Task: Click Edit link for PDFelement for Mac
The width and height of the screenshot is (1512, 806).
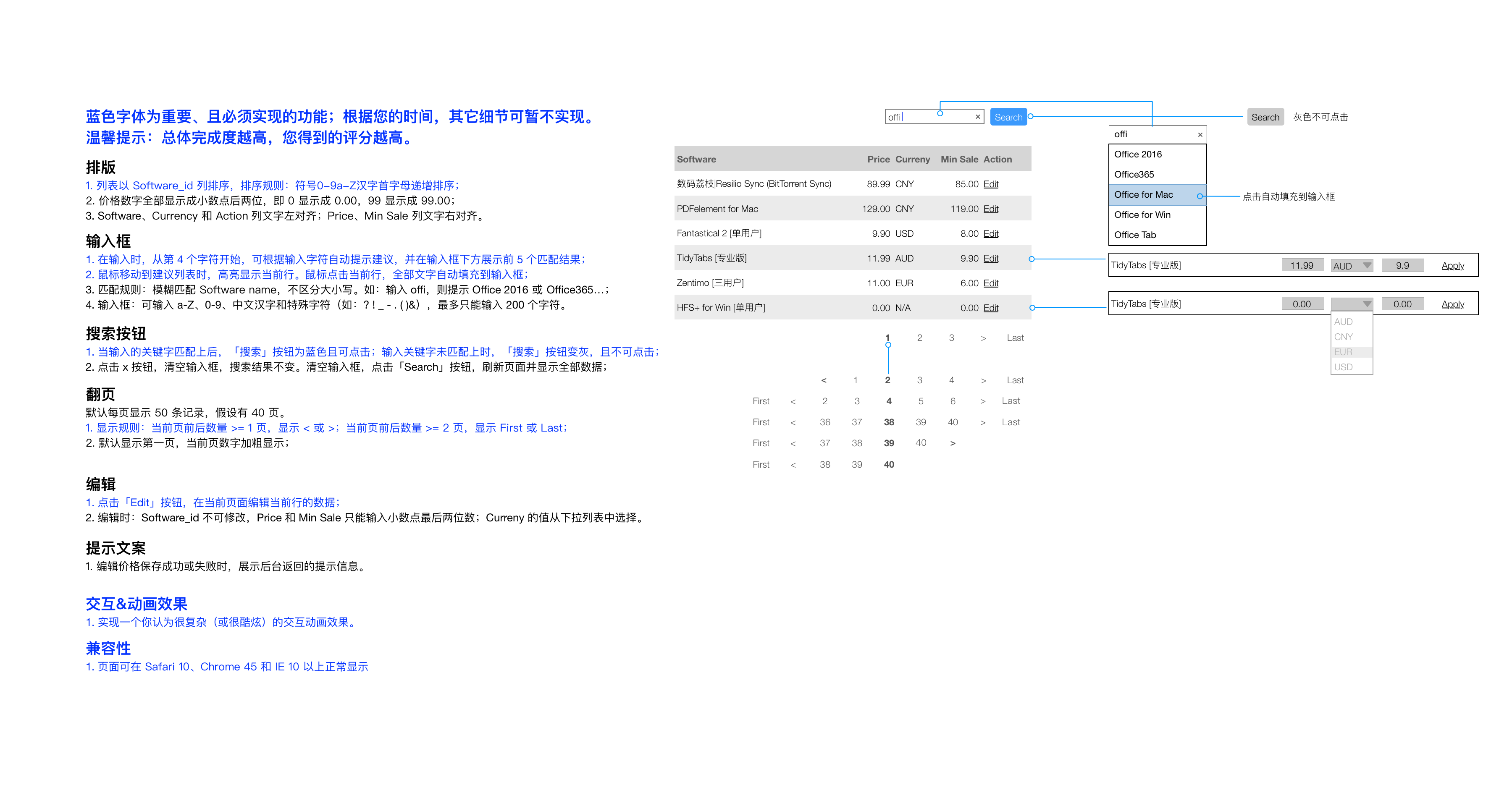Action: point(991,209)
